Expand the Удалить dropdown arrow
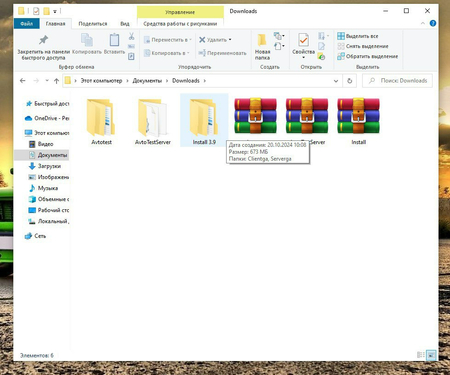The image size is (450, 375). (230, 40)
